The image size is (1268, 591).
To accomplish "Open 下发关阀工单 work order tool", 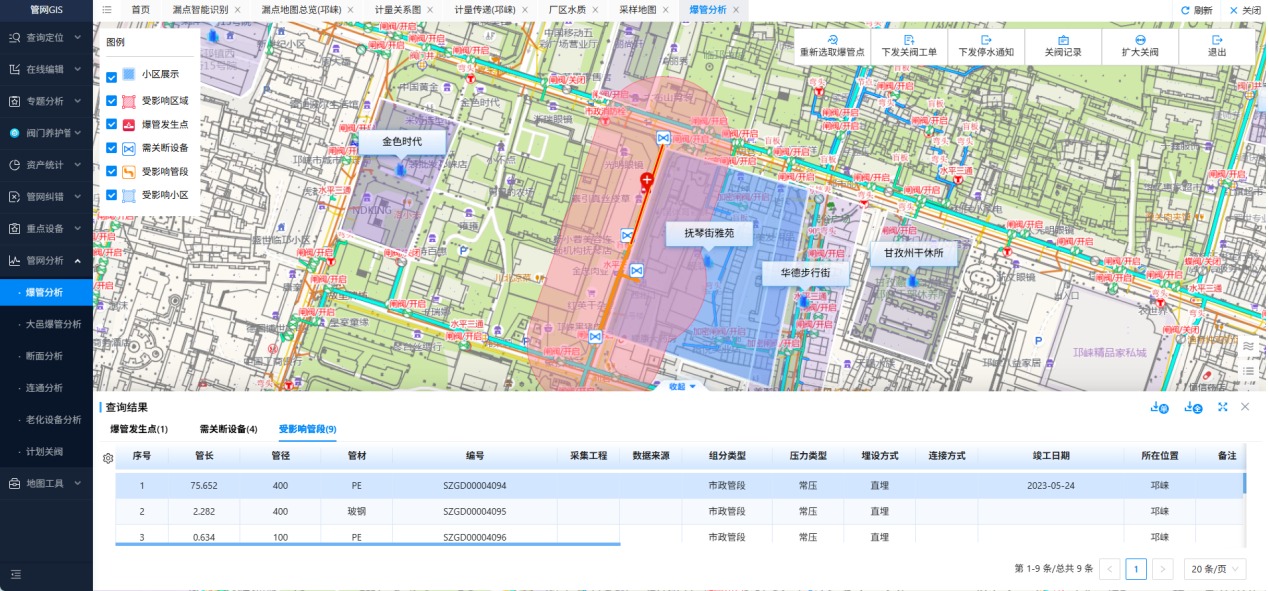I will click(909, 40).
